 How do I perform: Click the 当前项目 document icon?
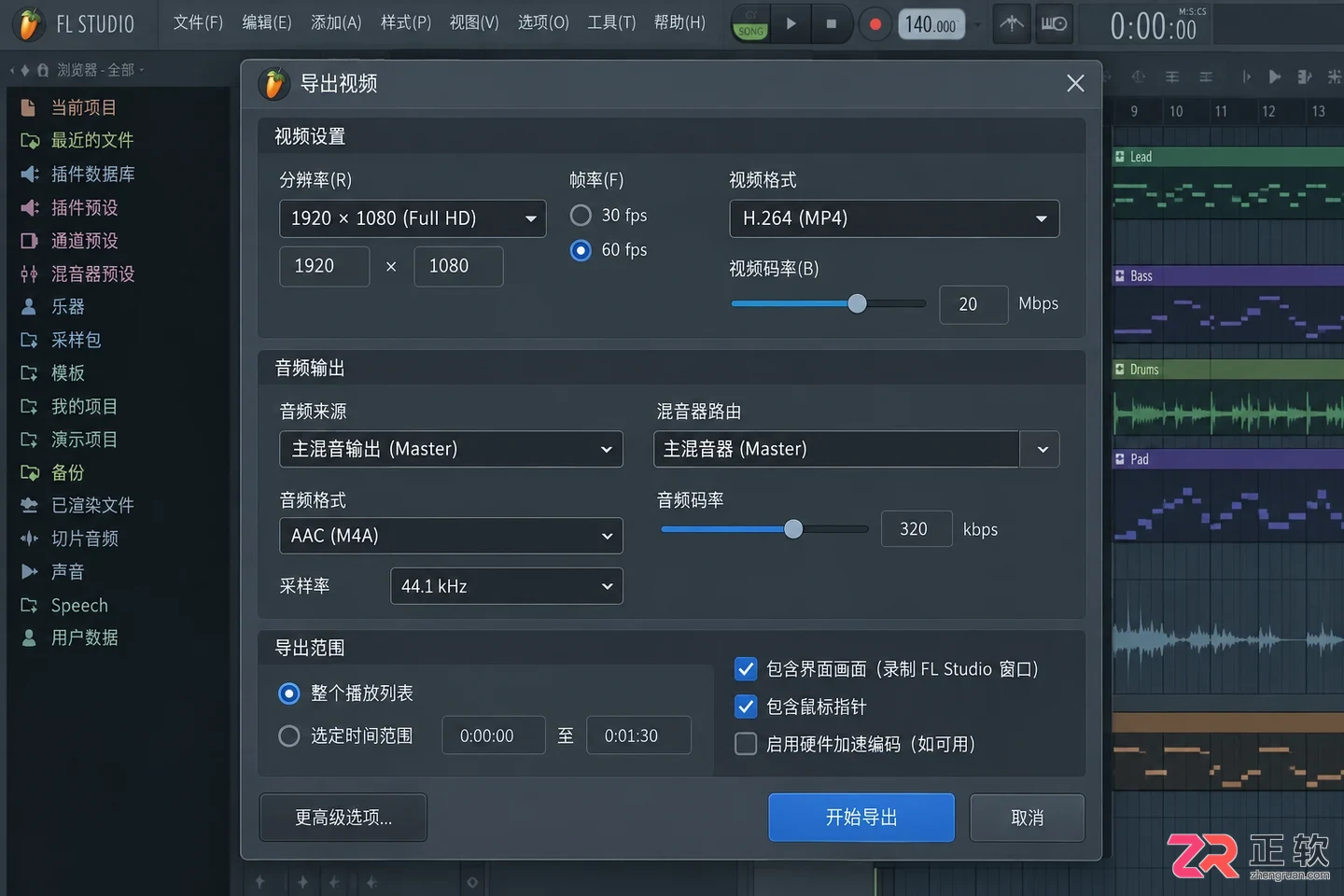click(29, 107)
